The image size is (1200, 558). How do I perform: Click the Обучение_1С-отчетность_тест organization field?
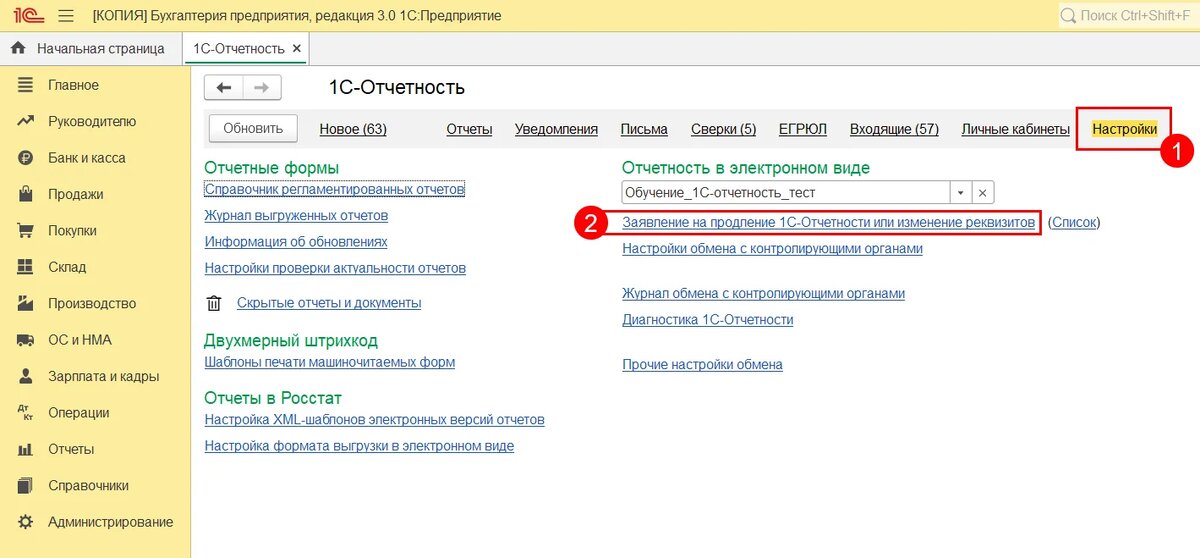[x=785, y=193]
